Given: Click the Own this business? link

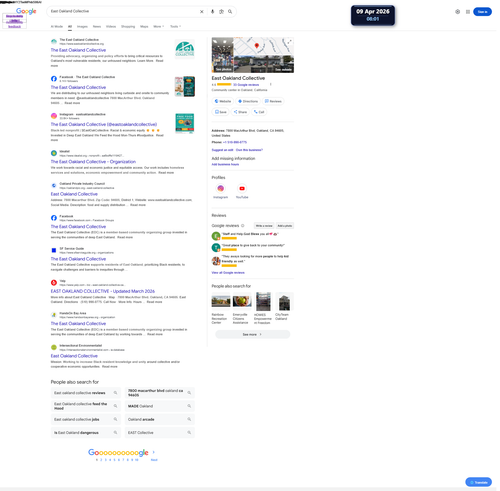Looking at the screenshot, I should pyautogui.click(x=249, y=150).
